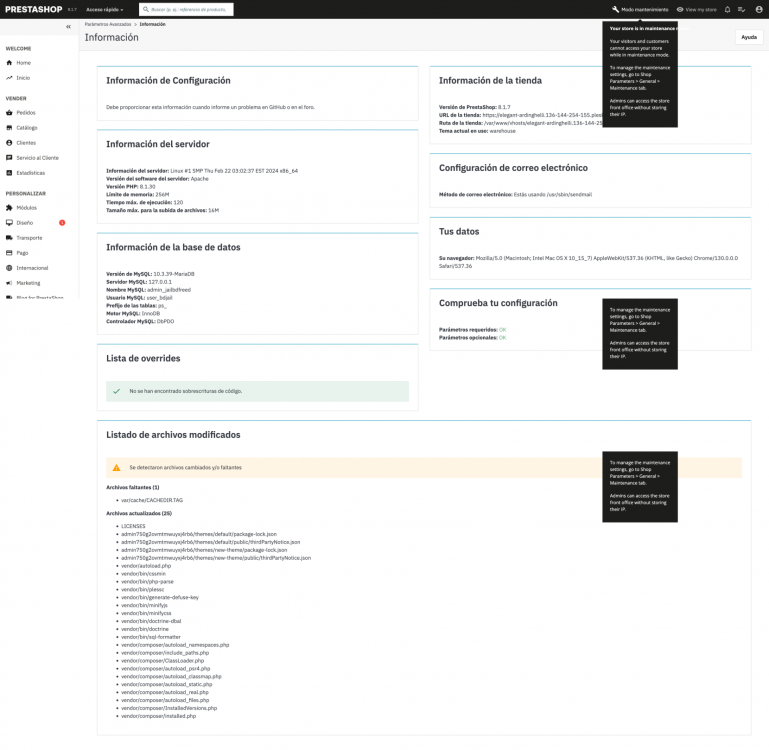Click the maintenance mode wrench icon

[x=615, y=9]
